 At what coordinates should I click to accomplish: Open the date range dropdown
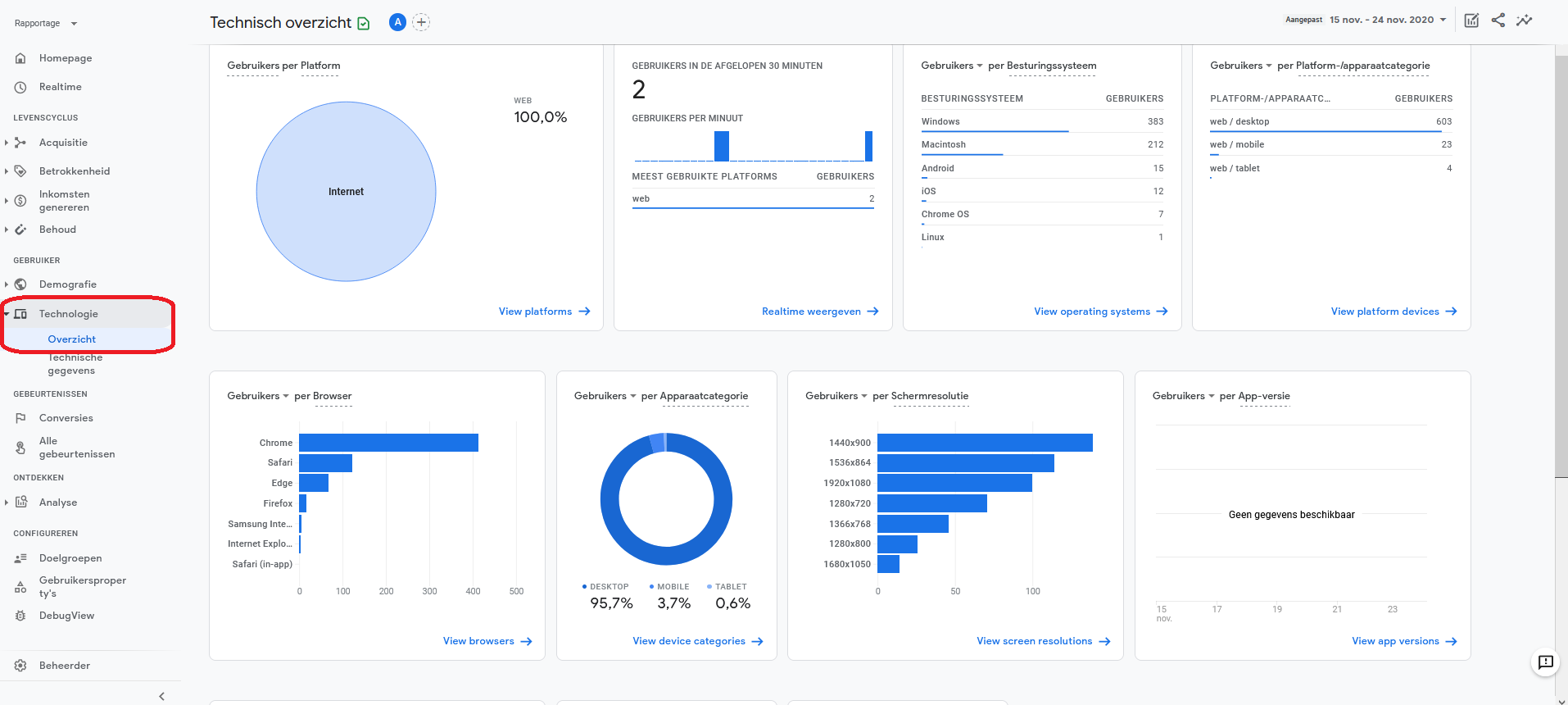coord(1388,20)
